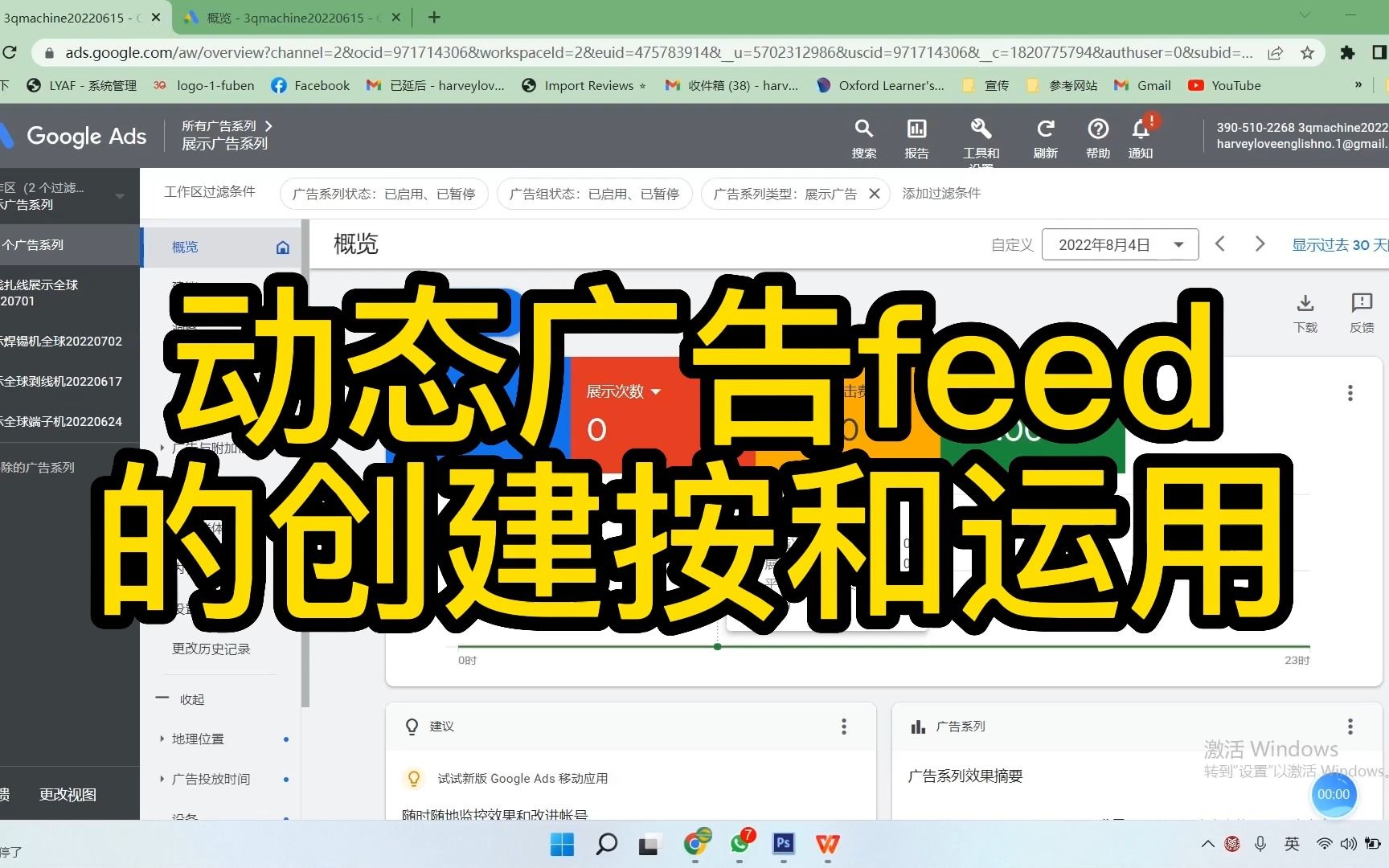Click 显示过去 30 天 link
This screenshot has width=1389, height=868.
(x=1339, y=244)
